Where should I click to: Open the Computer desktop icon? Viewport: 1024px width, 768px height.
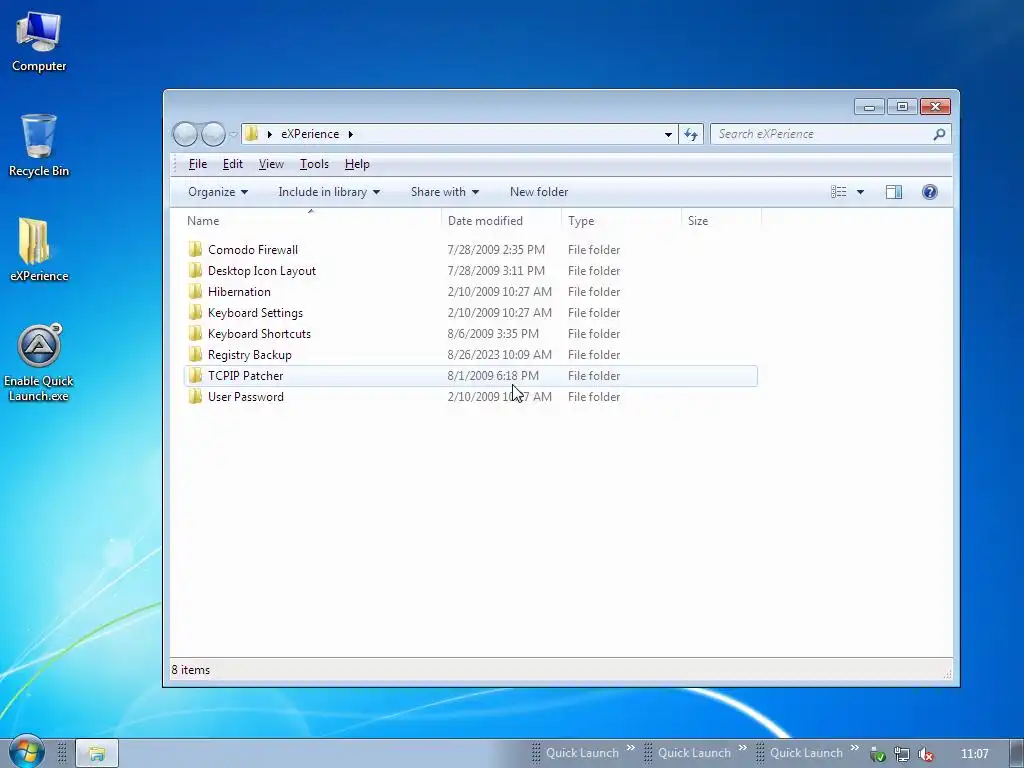[39, 42]
